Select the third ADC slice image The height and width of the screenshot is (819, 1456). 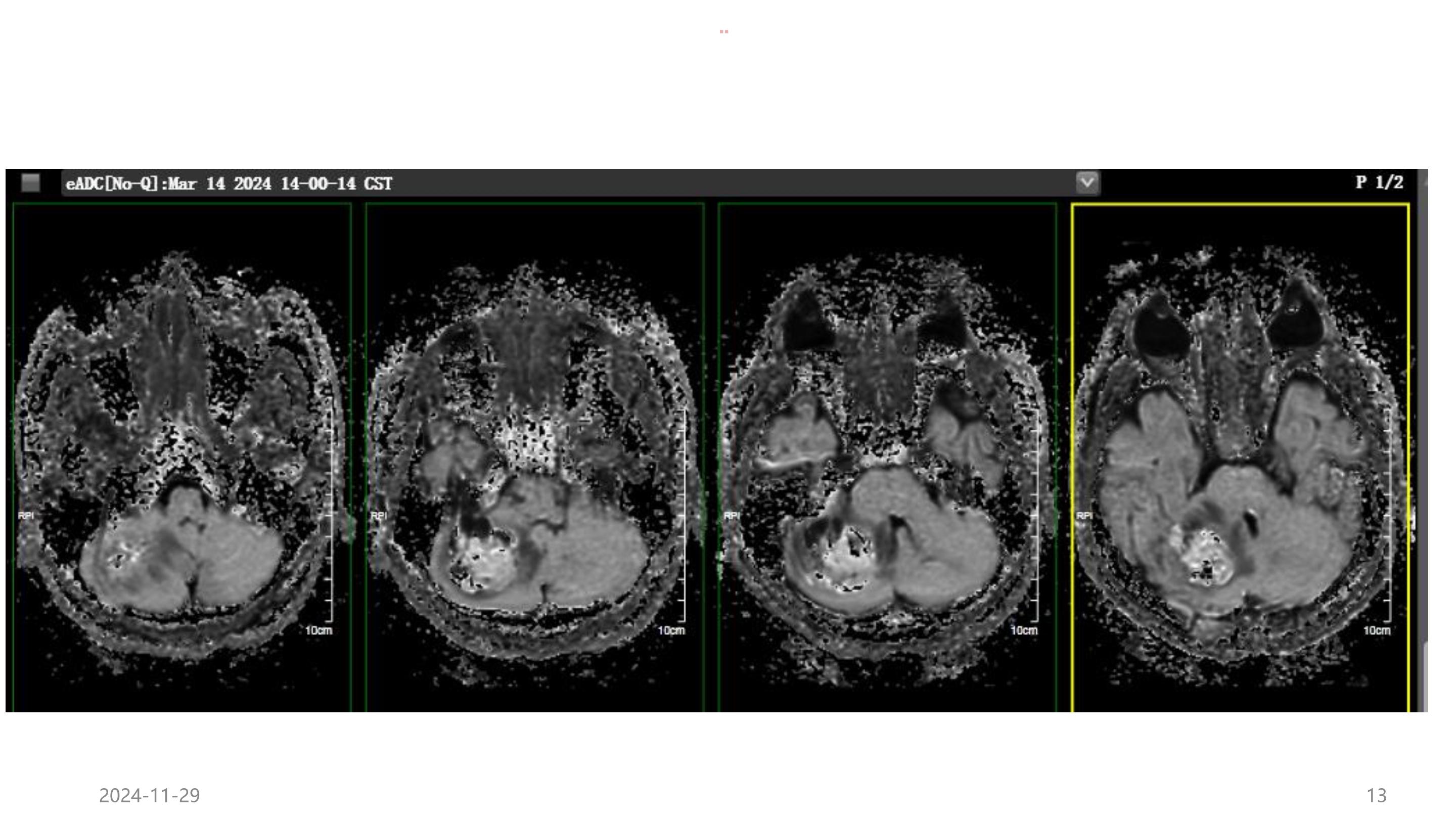[887, 457]
